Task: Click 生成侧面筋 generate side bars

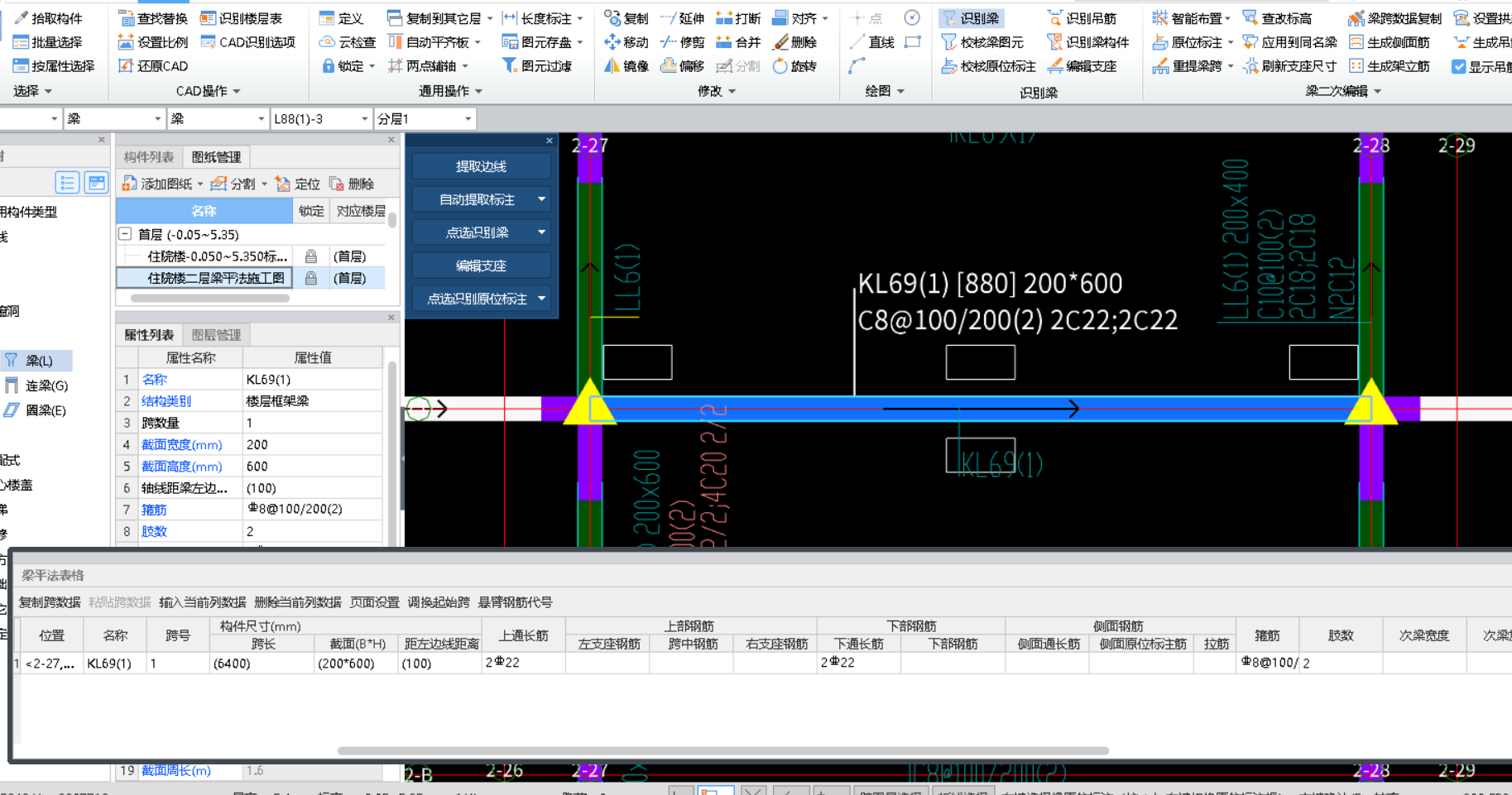Action: (x=1390, y=42)
